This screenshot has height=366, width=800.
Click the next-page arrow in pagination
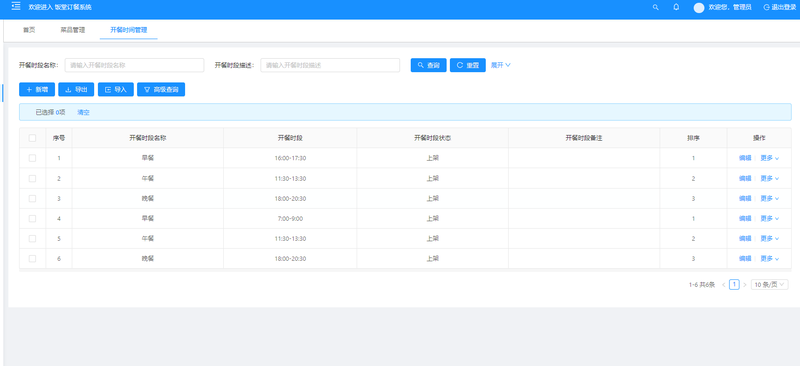(745, 285)
